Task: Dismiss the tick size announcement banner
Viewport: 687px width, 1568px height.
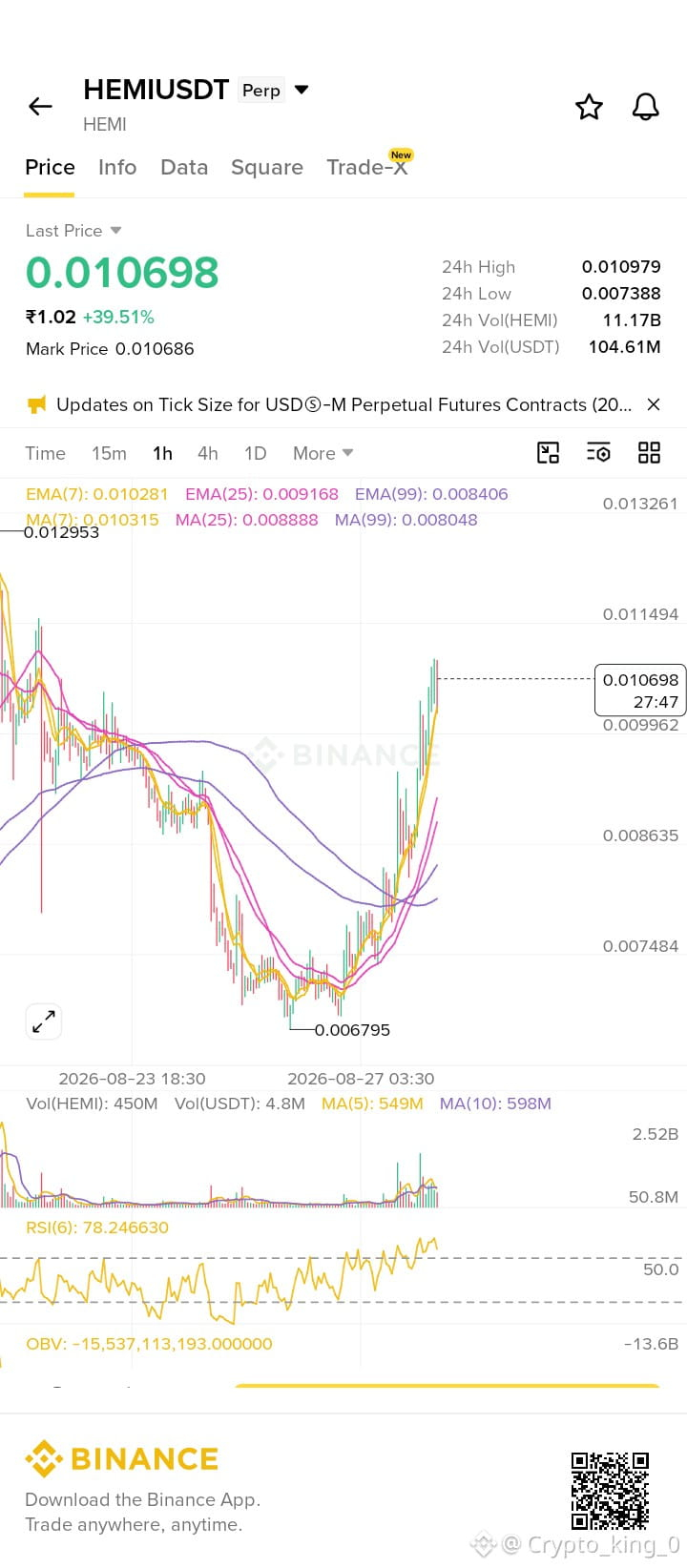Action: tap(654, 404)
